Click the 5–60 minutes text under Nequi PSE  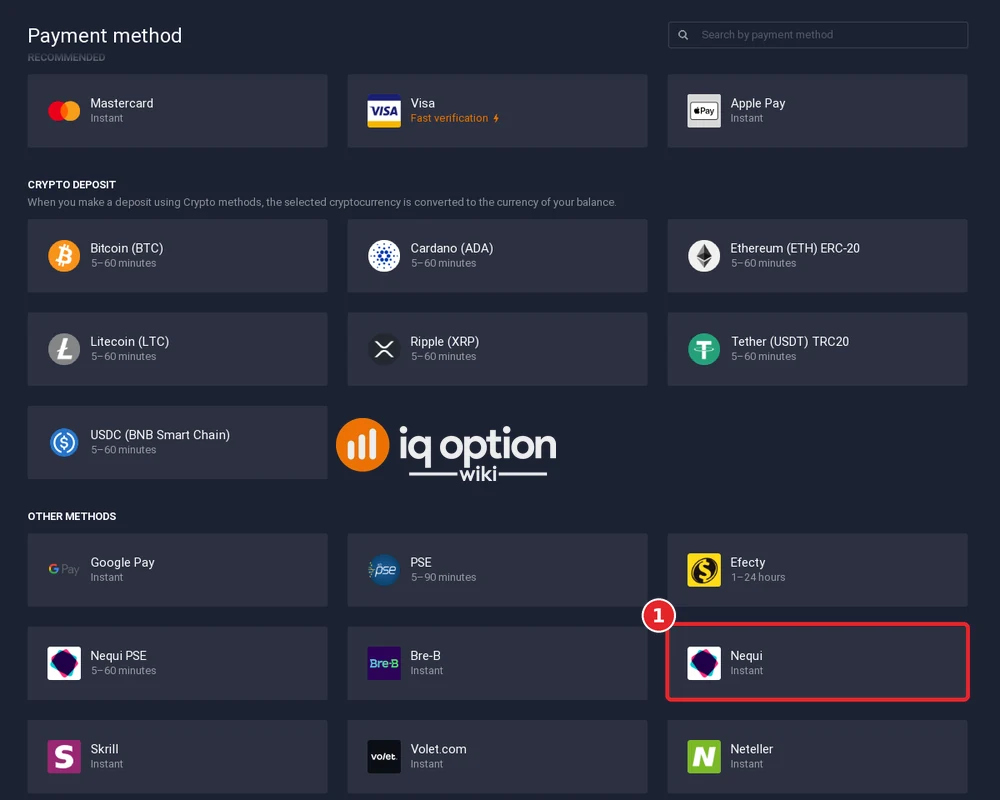(x=124, y=670)
